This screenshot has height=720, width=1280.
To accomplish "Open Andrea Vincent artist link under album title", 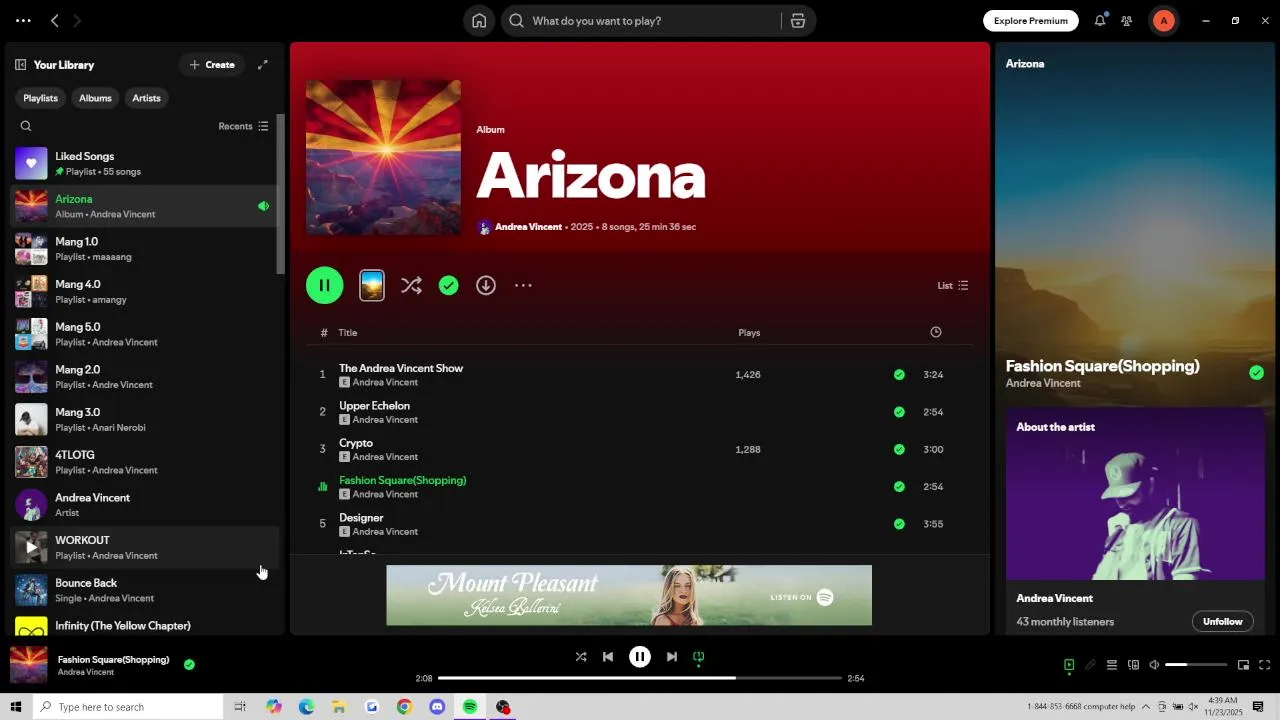I will [x=528, y=227].
